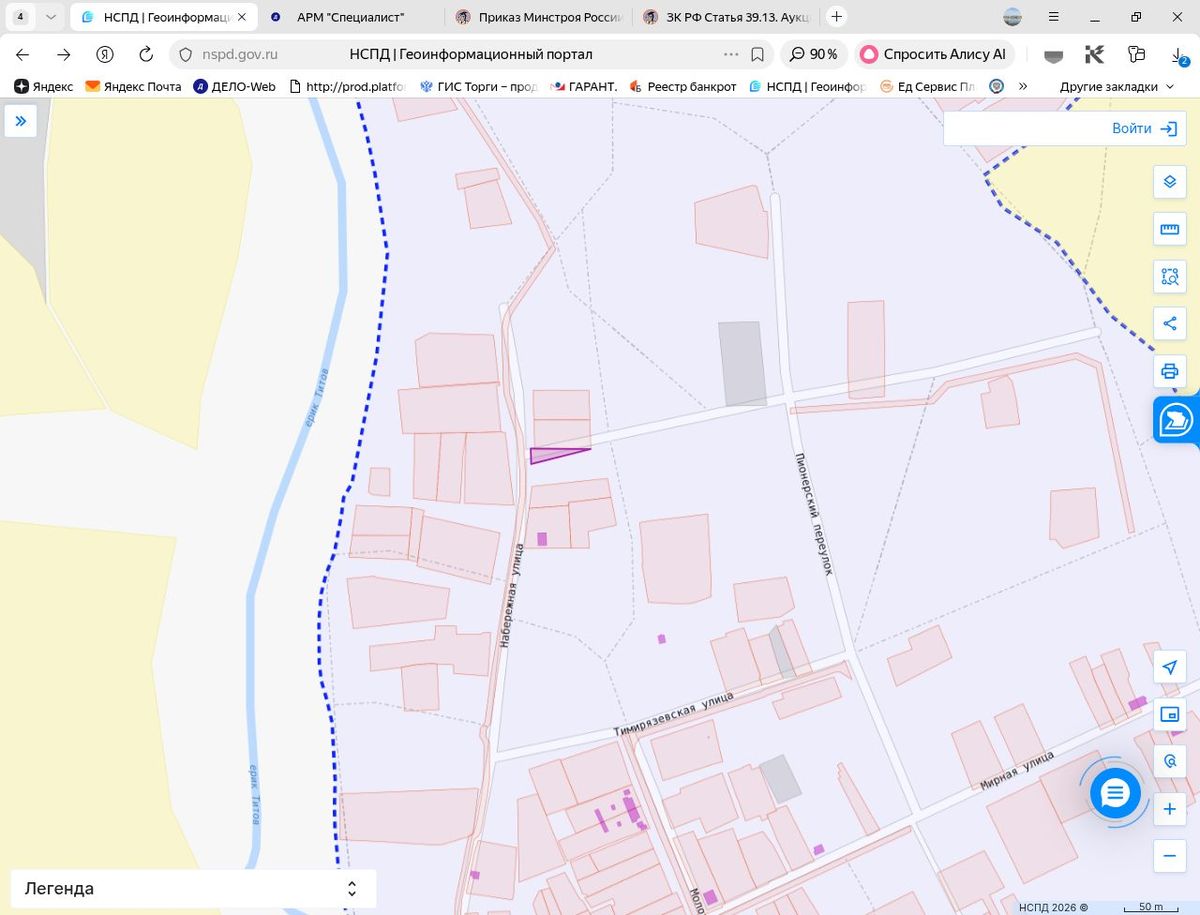Zoom out the map with minus
This screenshot has width=1200, height=915.
1169,856
